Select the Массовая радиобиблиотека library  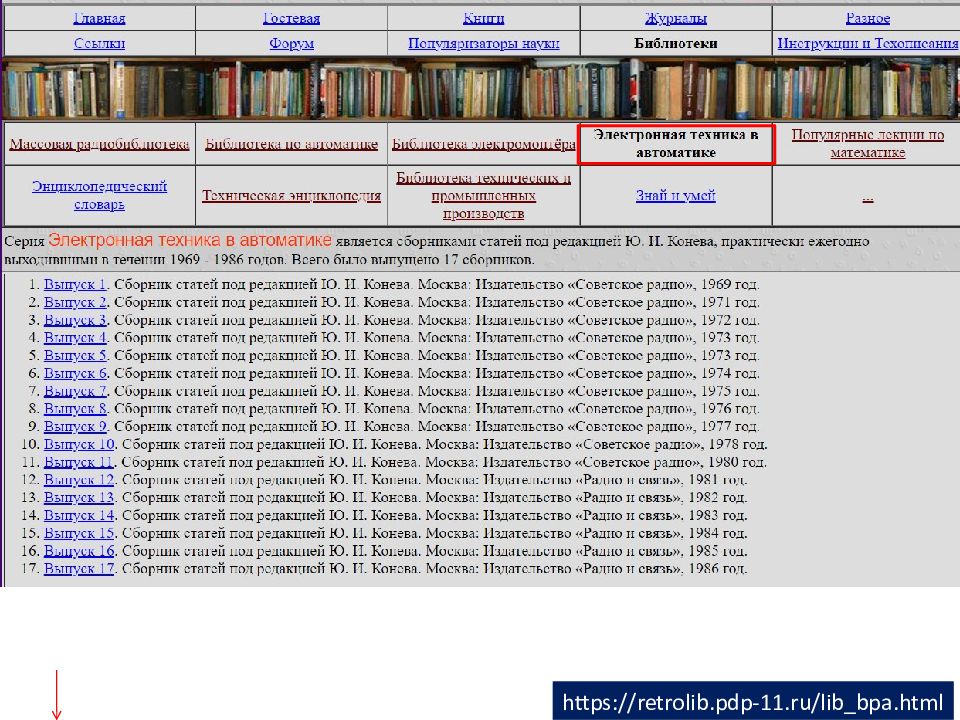(99, 145)
